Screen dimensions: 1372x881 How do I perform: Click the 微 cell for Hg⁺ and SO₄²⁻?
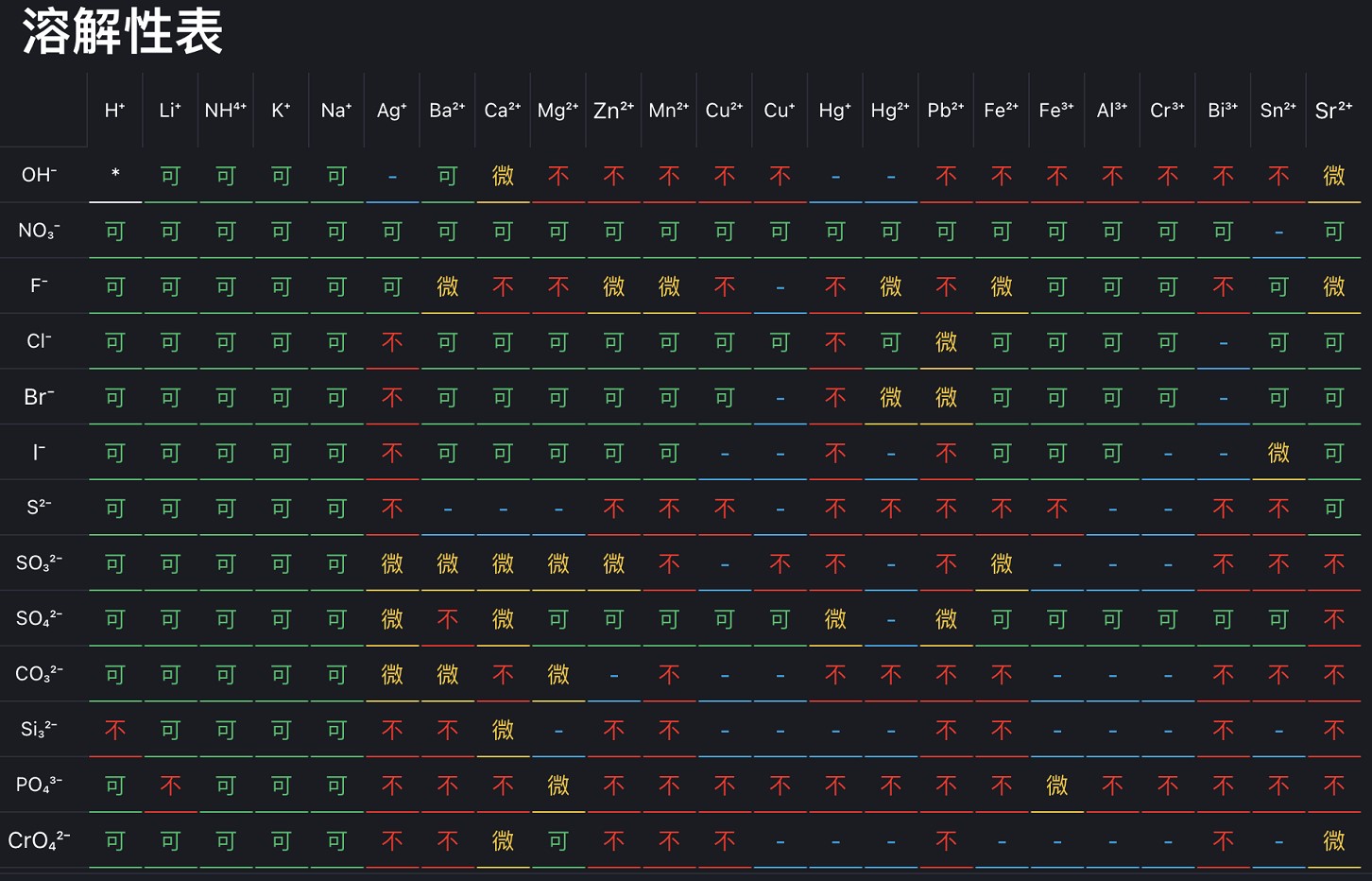[x=835, y=619]
